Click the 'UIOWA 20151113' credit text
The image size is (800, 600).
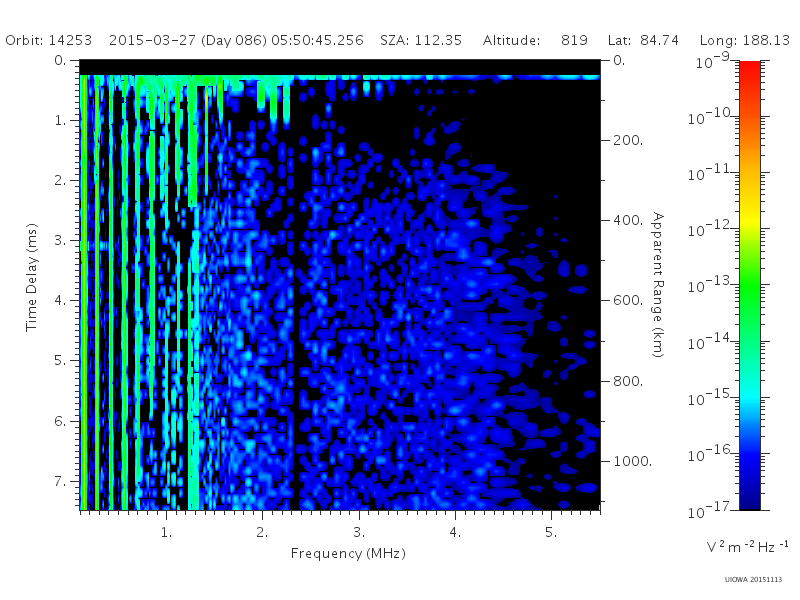coord(753,579)
